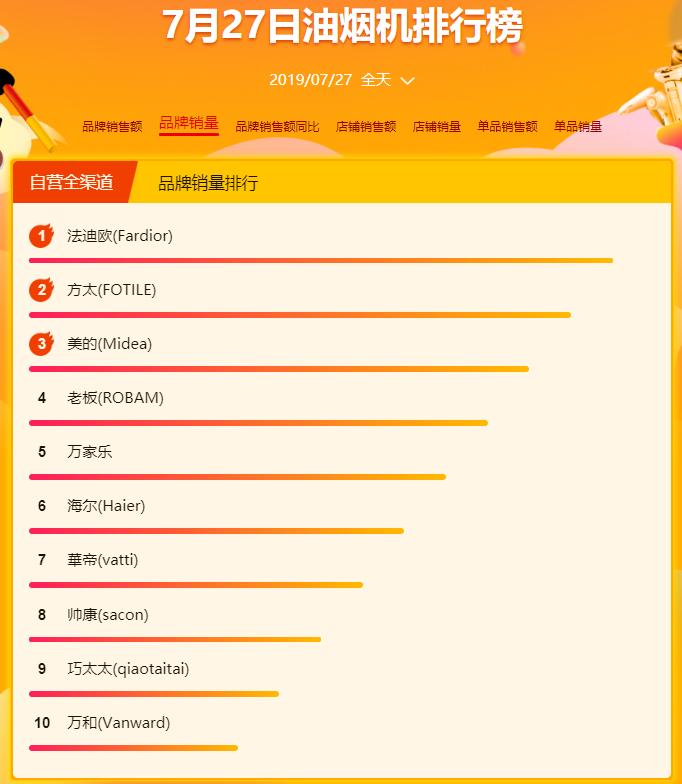
Task: Click the chevron arrow beside 全天
Action: coord(407,81)
